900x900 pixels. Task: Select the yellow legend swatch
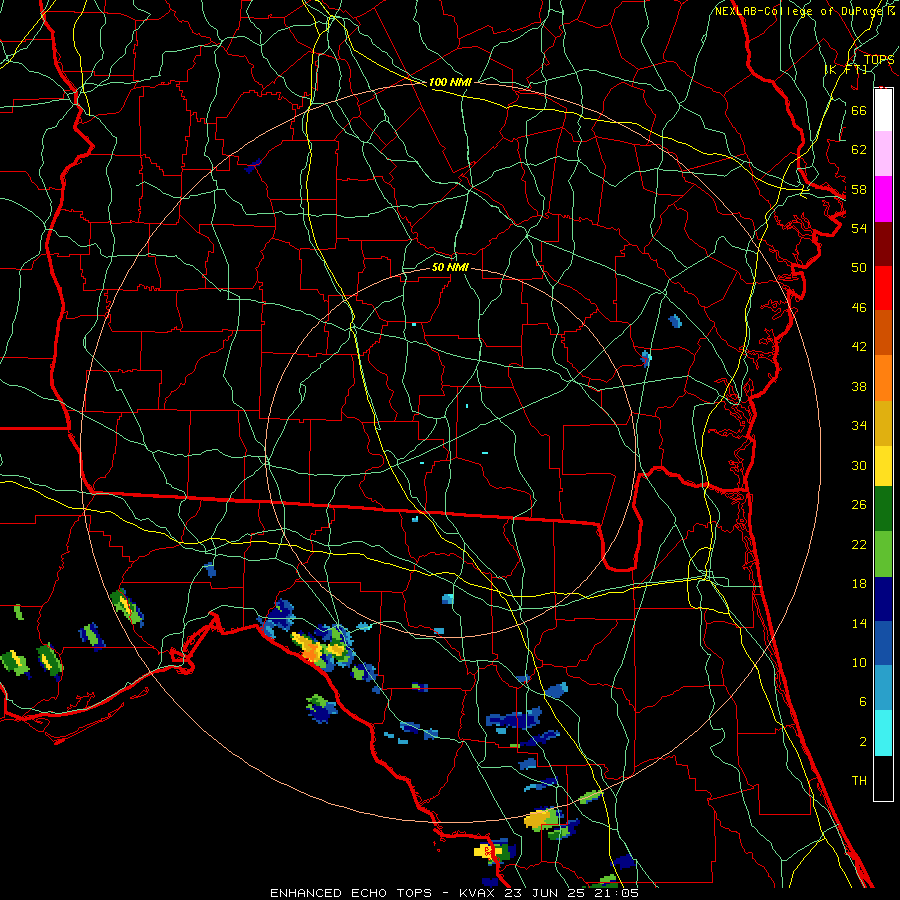pos(883,465)
